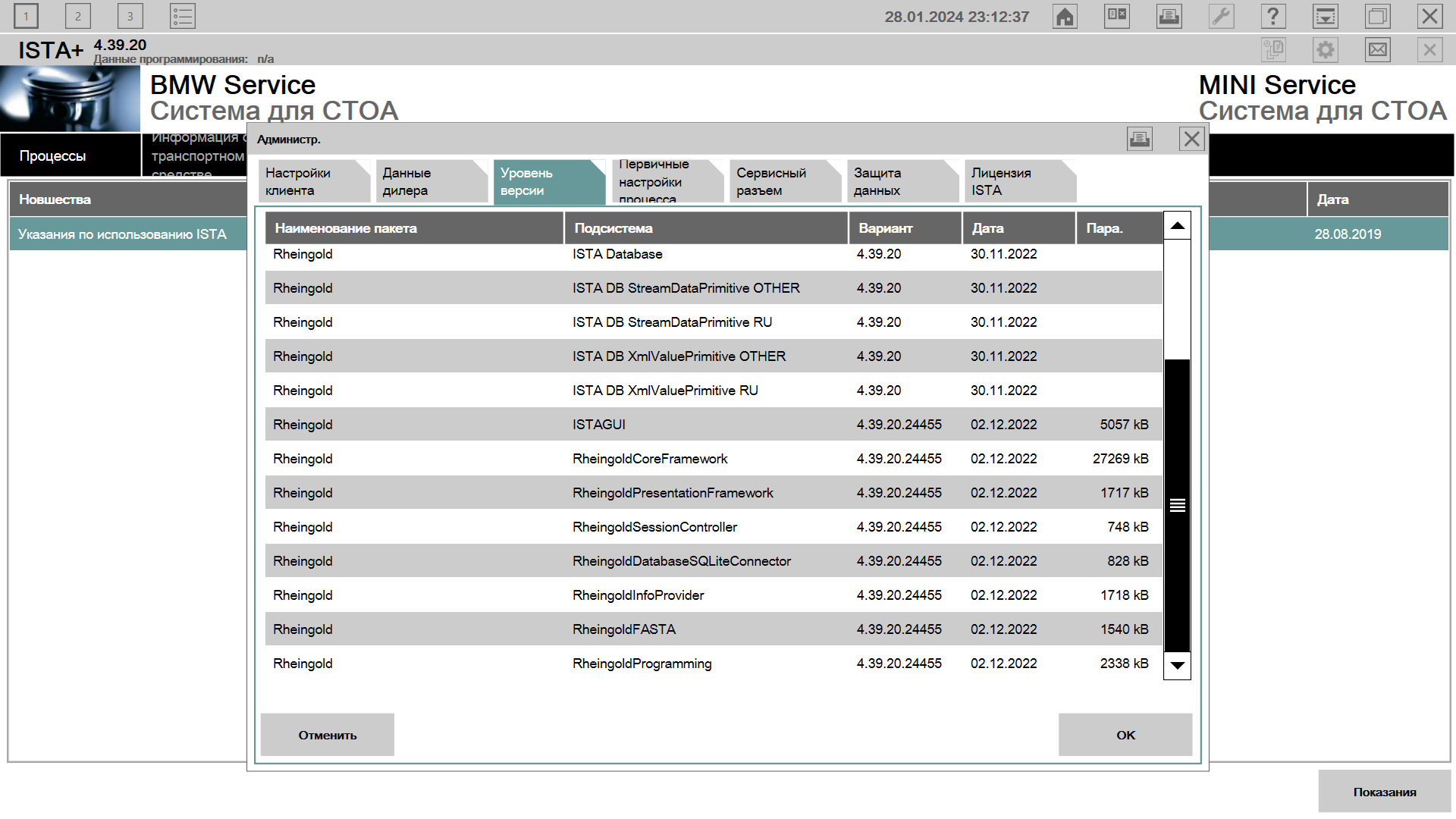This screenshot has height=819, width=1456.
Task: Print the Administration dialog contents
Action: click(x=1140, y=139)
